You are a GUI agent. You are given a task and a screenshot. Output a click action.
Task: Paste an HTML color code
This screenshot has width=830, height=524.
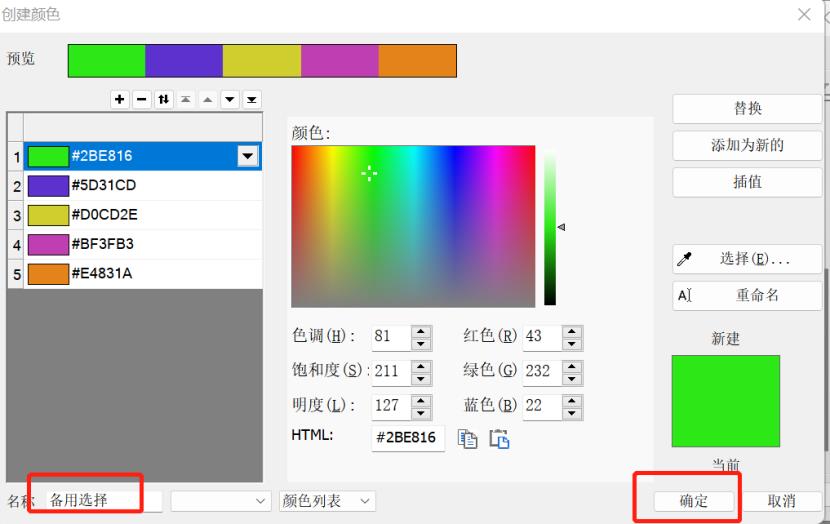coord(499,439)
